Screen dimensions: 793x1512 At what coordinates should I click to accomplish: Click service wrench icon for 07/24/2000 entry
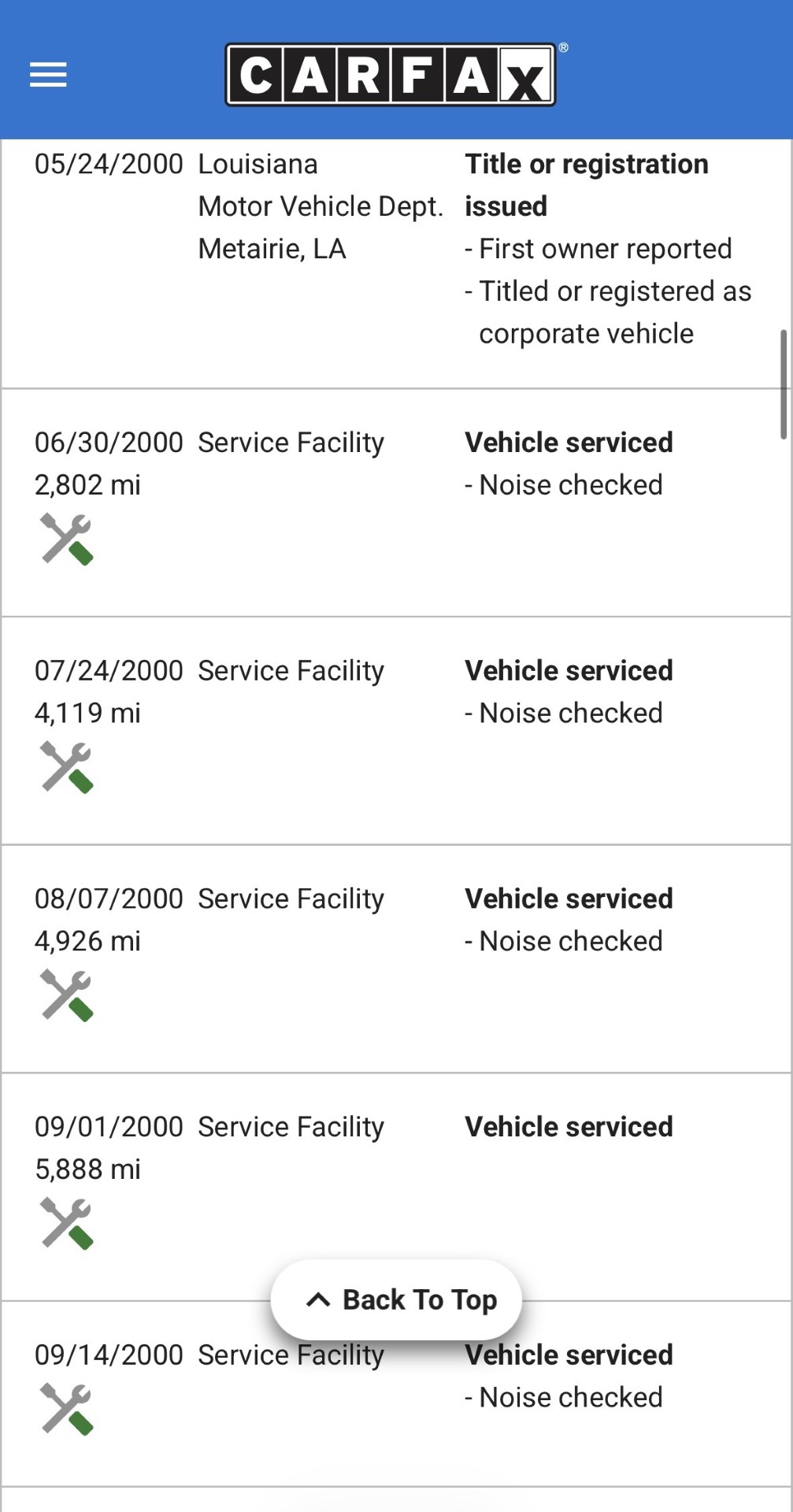(x=67, y=767)
